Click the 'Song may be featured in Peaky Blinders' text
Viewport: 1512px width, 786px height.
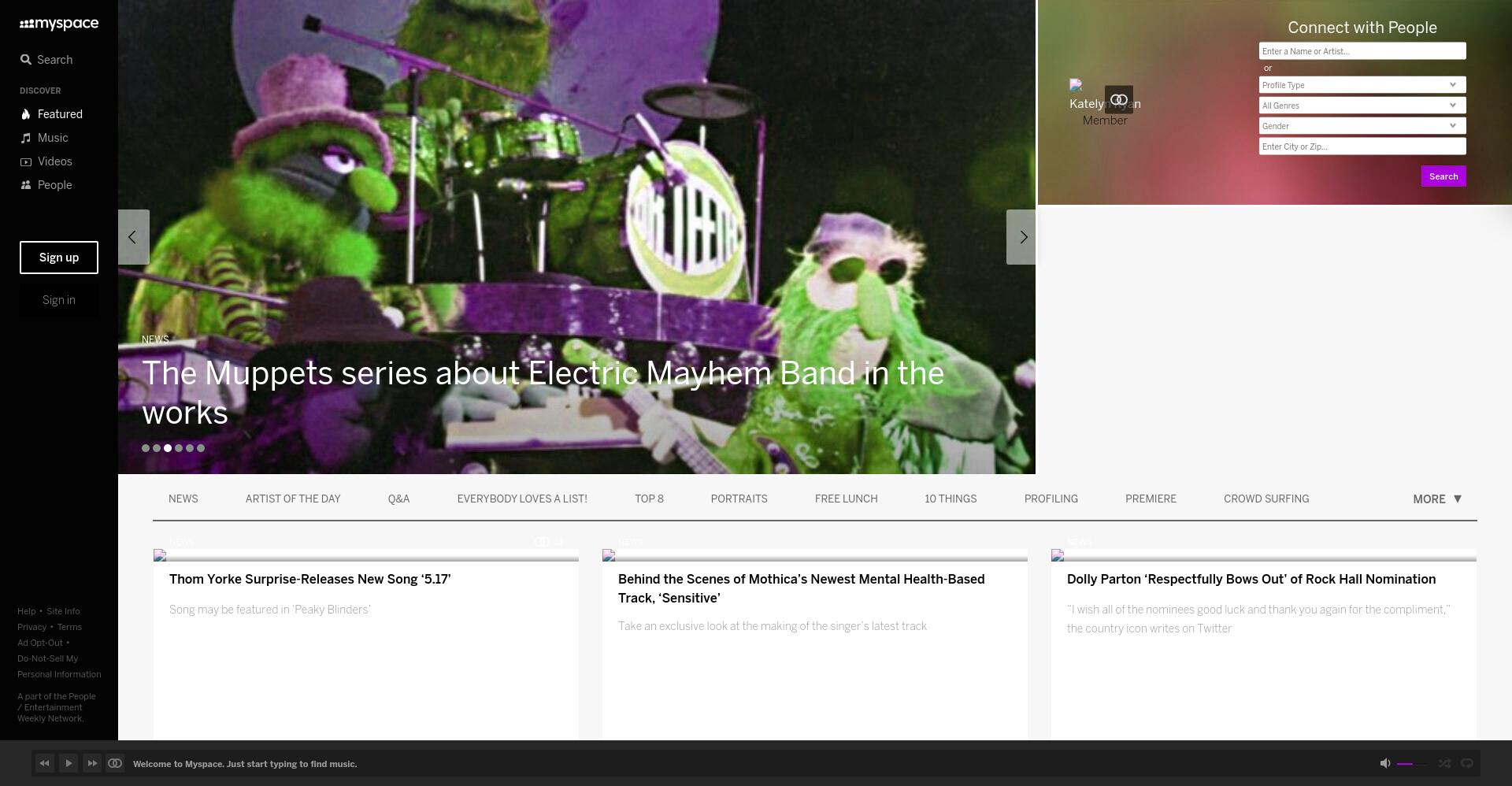pos(270,610)
